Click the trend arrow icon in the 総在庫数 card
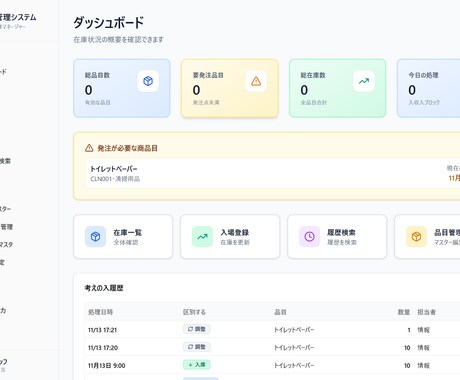460x380 pixels. (x=364, y=81)
